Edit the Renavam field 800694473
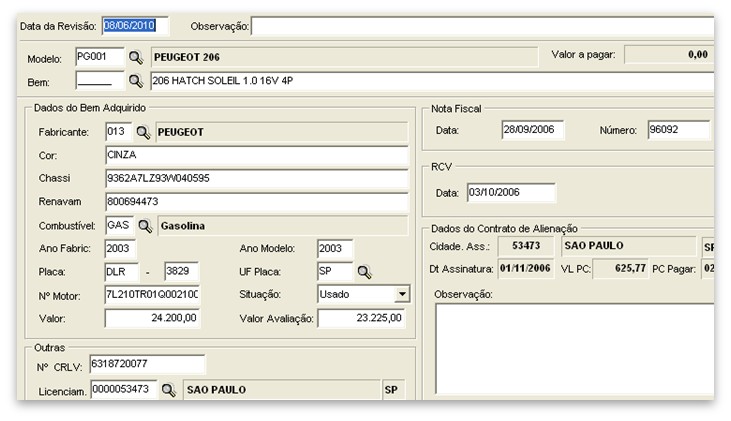 tap(256, 202)
